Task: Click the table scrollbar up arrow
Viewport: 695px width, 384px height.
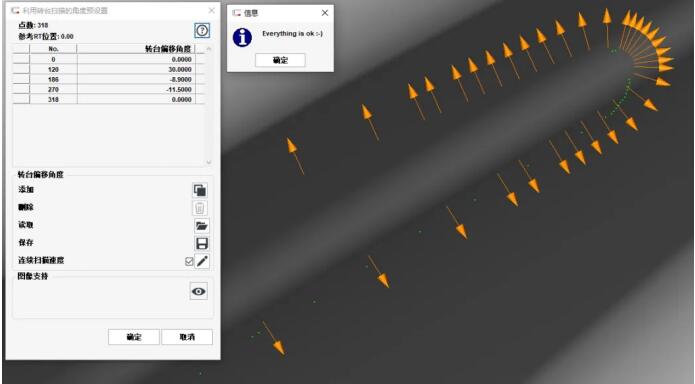Action: 209,49
